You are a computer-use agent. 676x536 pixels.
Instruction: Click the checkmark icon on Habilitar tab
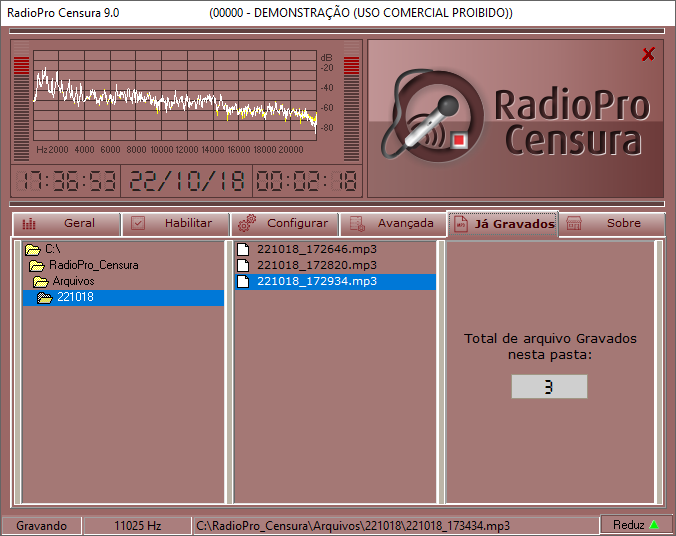138,223
